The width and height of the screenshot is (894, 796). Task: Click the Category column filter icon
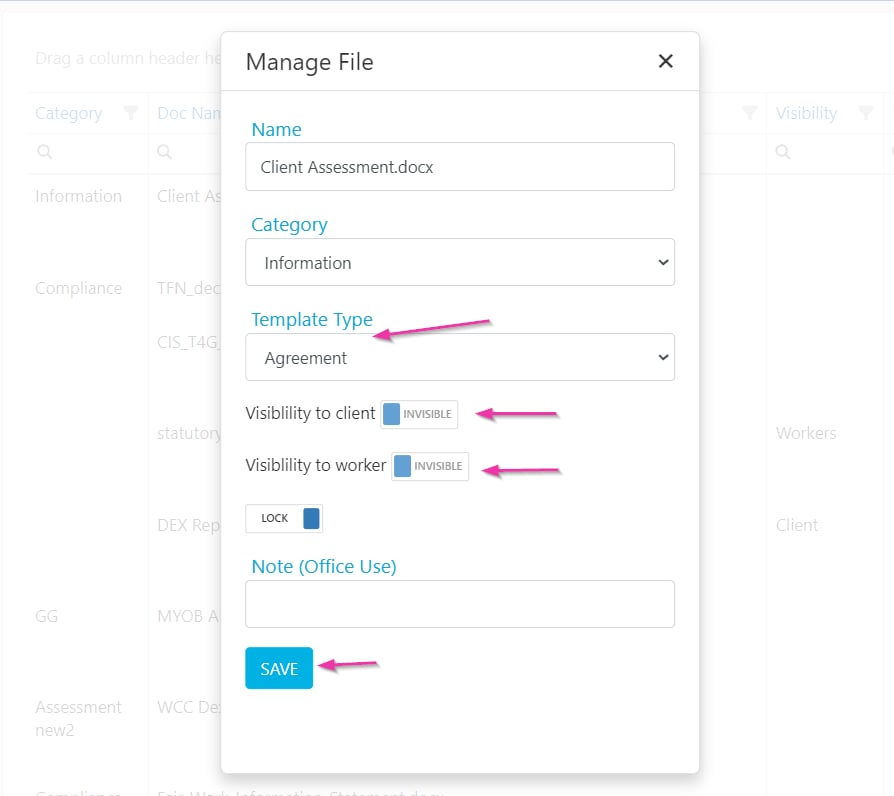tap(131, 113)
